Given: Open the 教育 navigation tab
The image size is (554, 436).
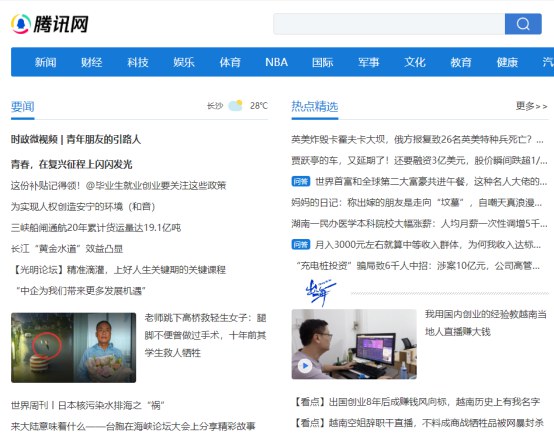Looking at the screenshot, I should pos(461,62).
